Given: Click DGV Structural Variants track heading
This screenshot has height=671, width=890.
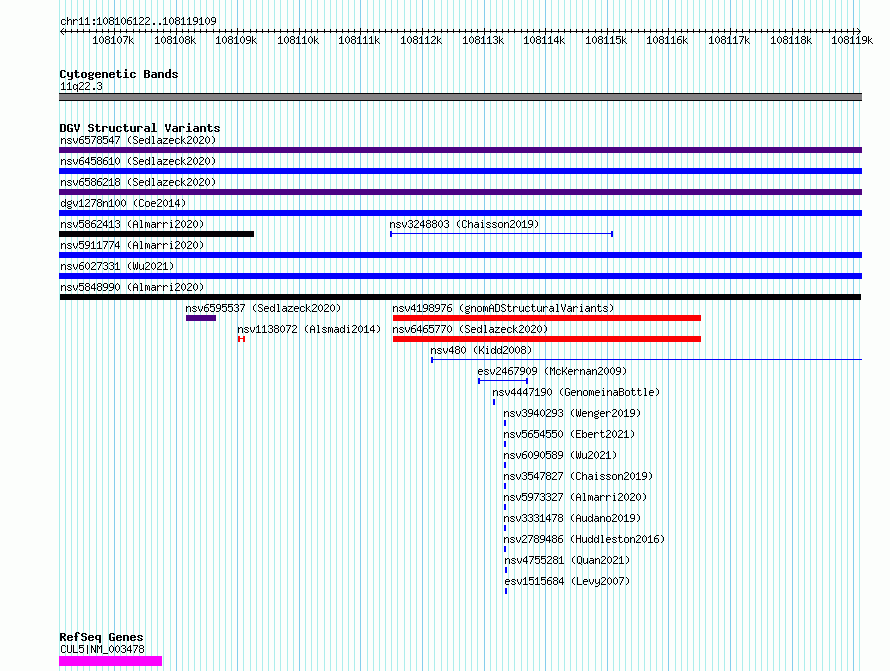Looking at the screenshot, I should click(x=140, y=128).
